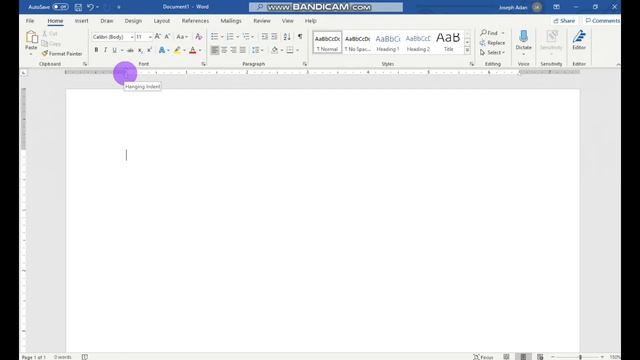Switch to the Insert tab

(x=81, y=20)
